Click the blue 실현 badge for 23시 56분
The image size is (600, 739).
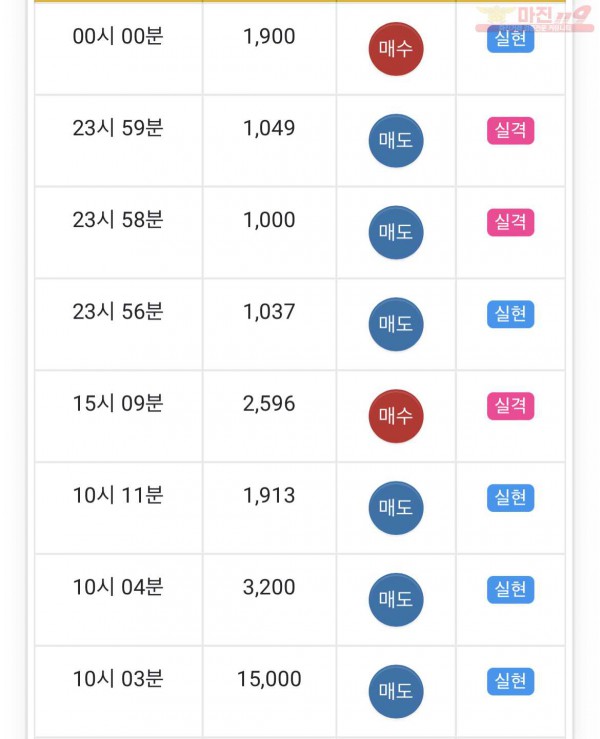(x=510, y=314)
